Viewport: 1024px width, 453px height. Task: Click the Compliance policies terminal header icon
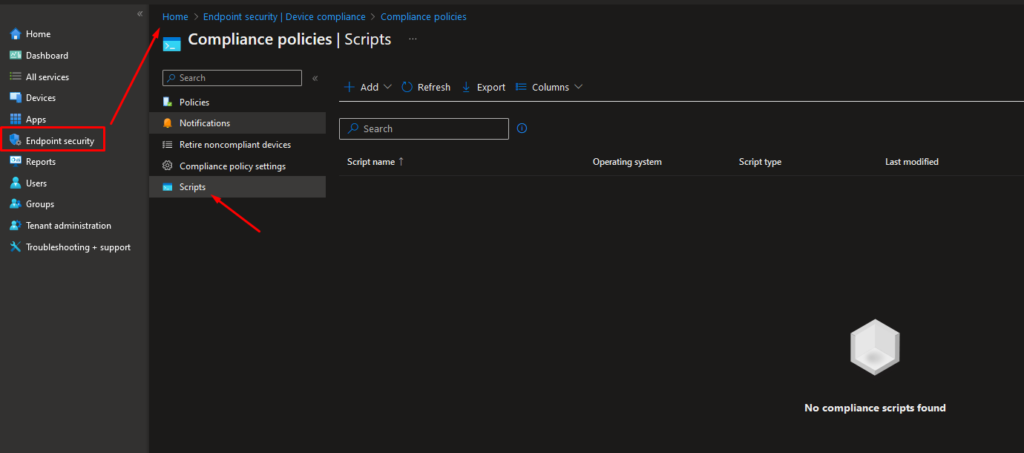(172, 44)
